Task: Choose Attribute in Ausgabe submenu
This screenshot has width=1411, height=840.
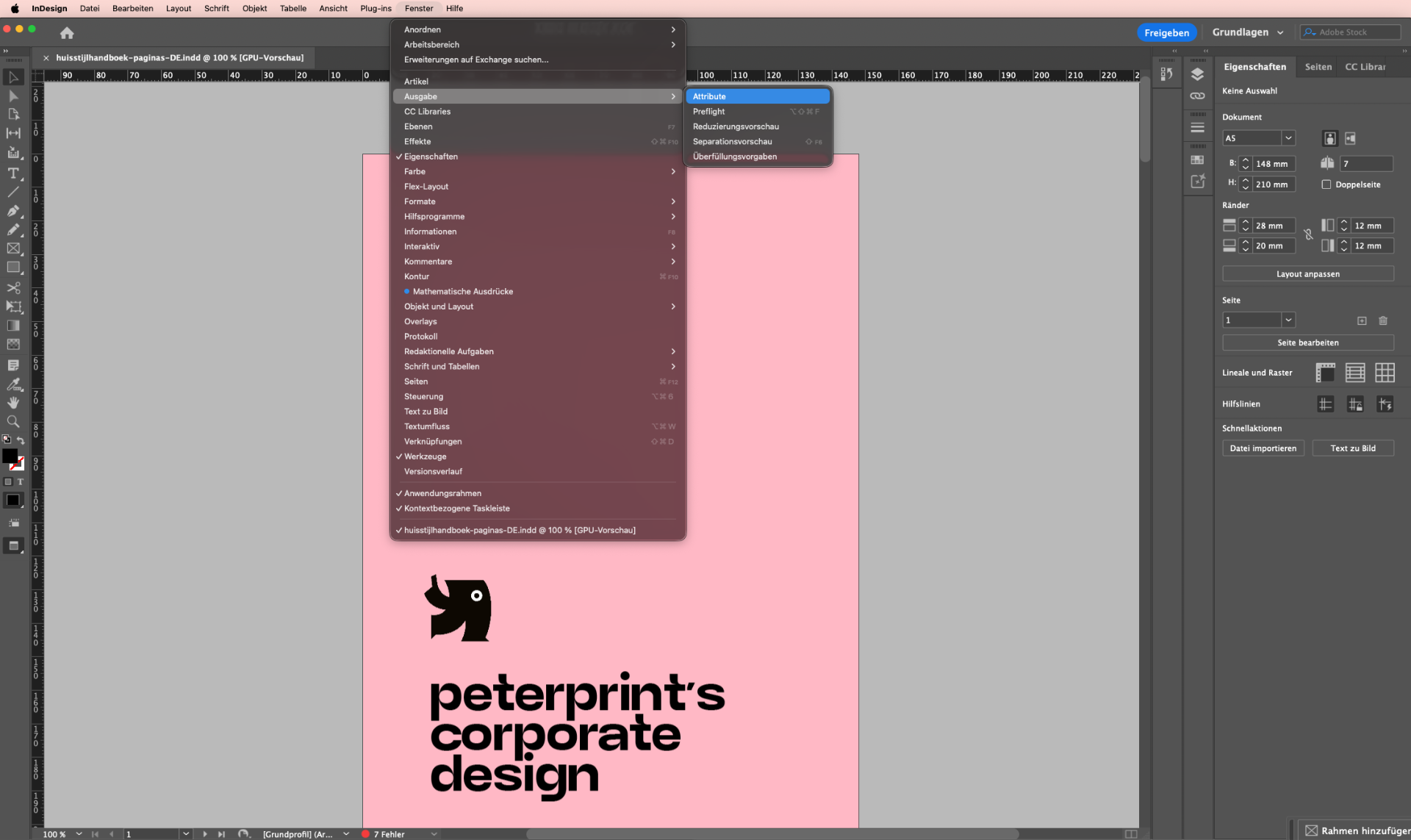Action: (x=758, y=96)
